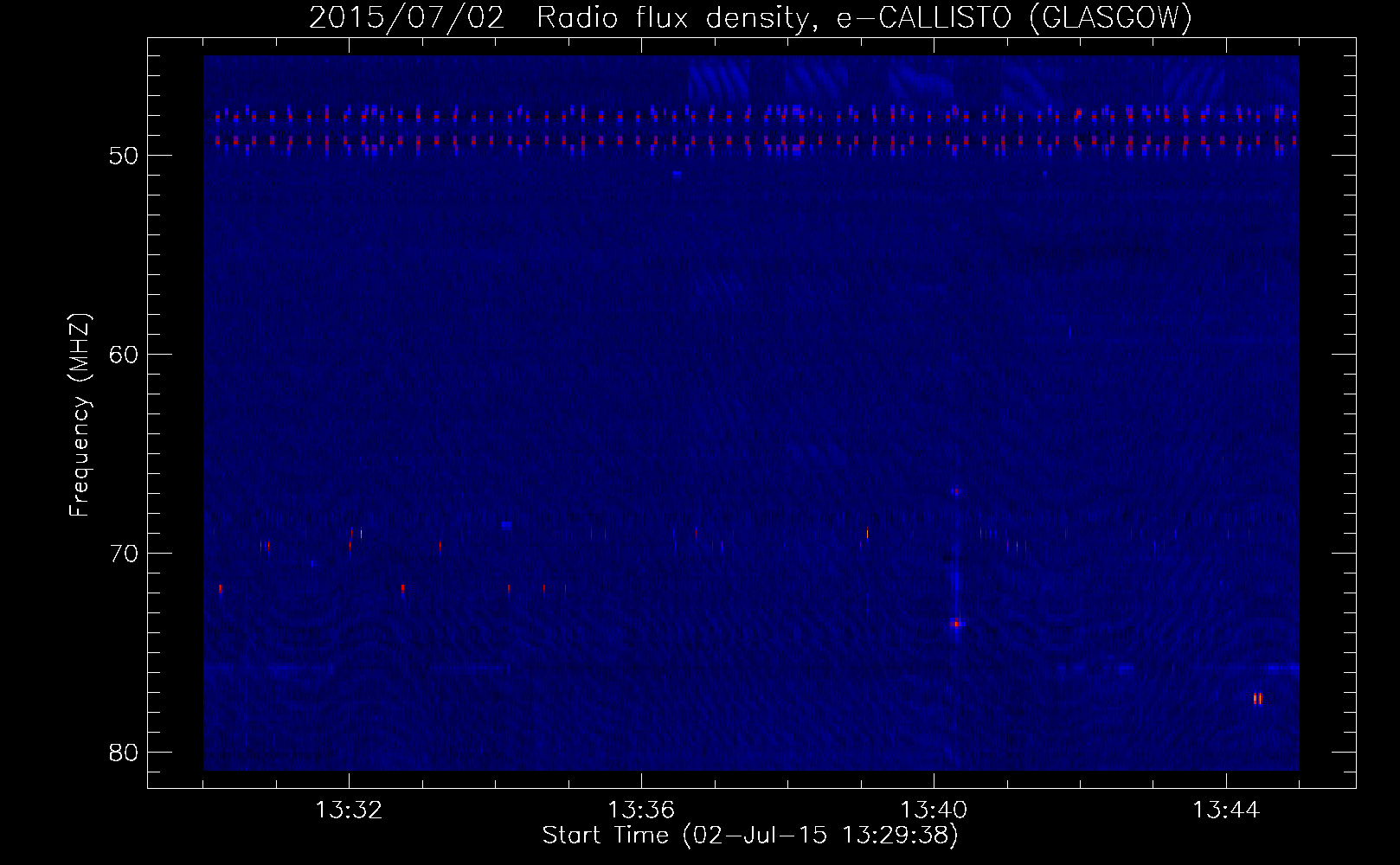Image resolution: width=1400 pixels, height=865 pixels.
Task: Click the 50 frequency tick label
Action: click(x=125, y=157)
